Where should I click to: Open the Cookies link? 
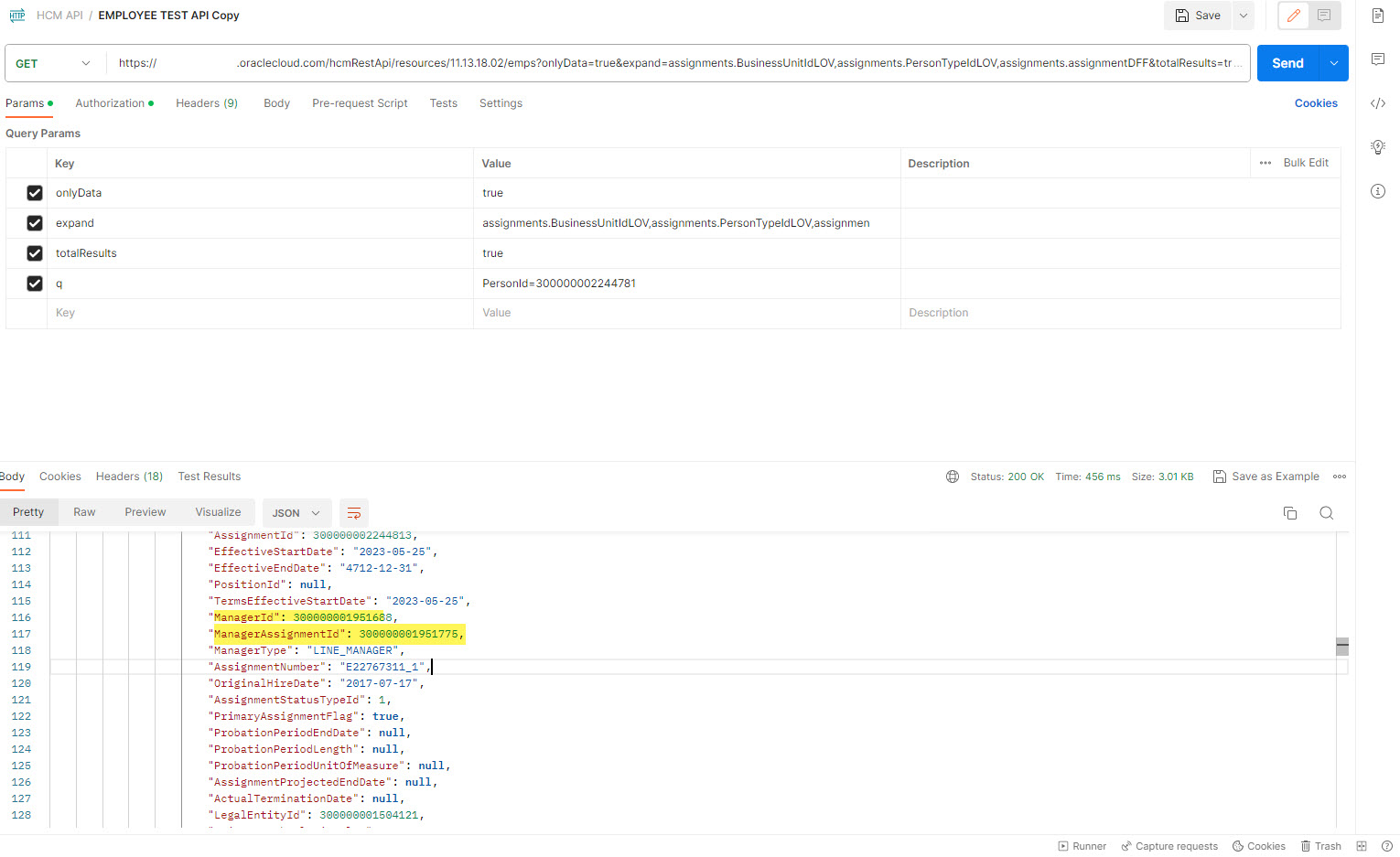pos(1316,103)
